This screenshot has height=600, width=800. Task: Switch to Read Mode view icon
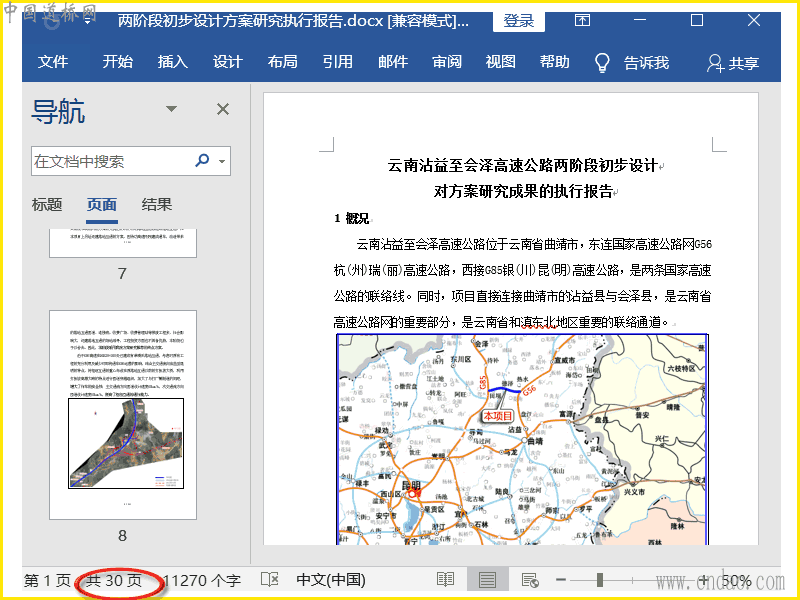point(445,580)
